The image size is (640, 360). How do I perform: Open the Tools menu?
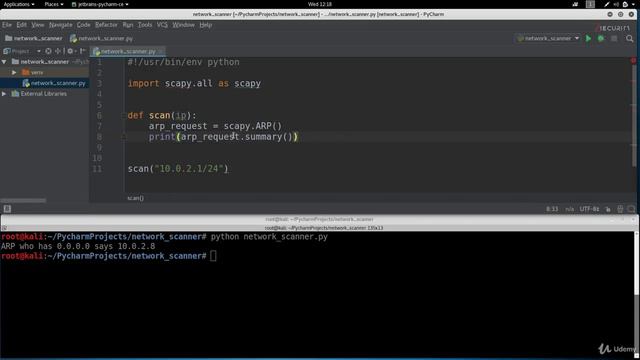pos(144,25)
